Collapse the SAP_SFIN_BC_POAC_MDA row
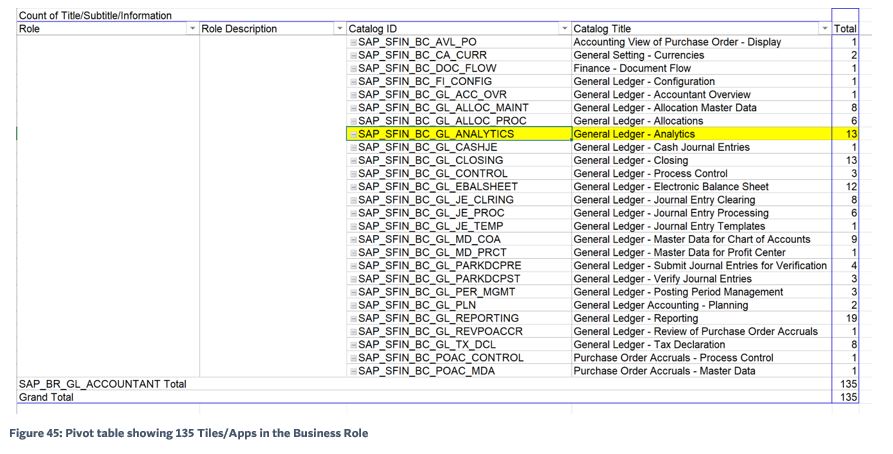Image resolution: width=893 pixels, height=454 pixels. [x=353, y=371]
